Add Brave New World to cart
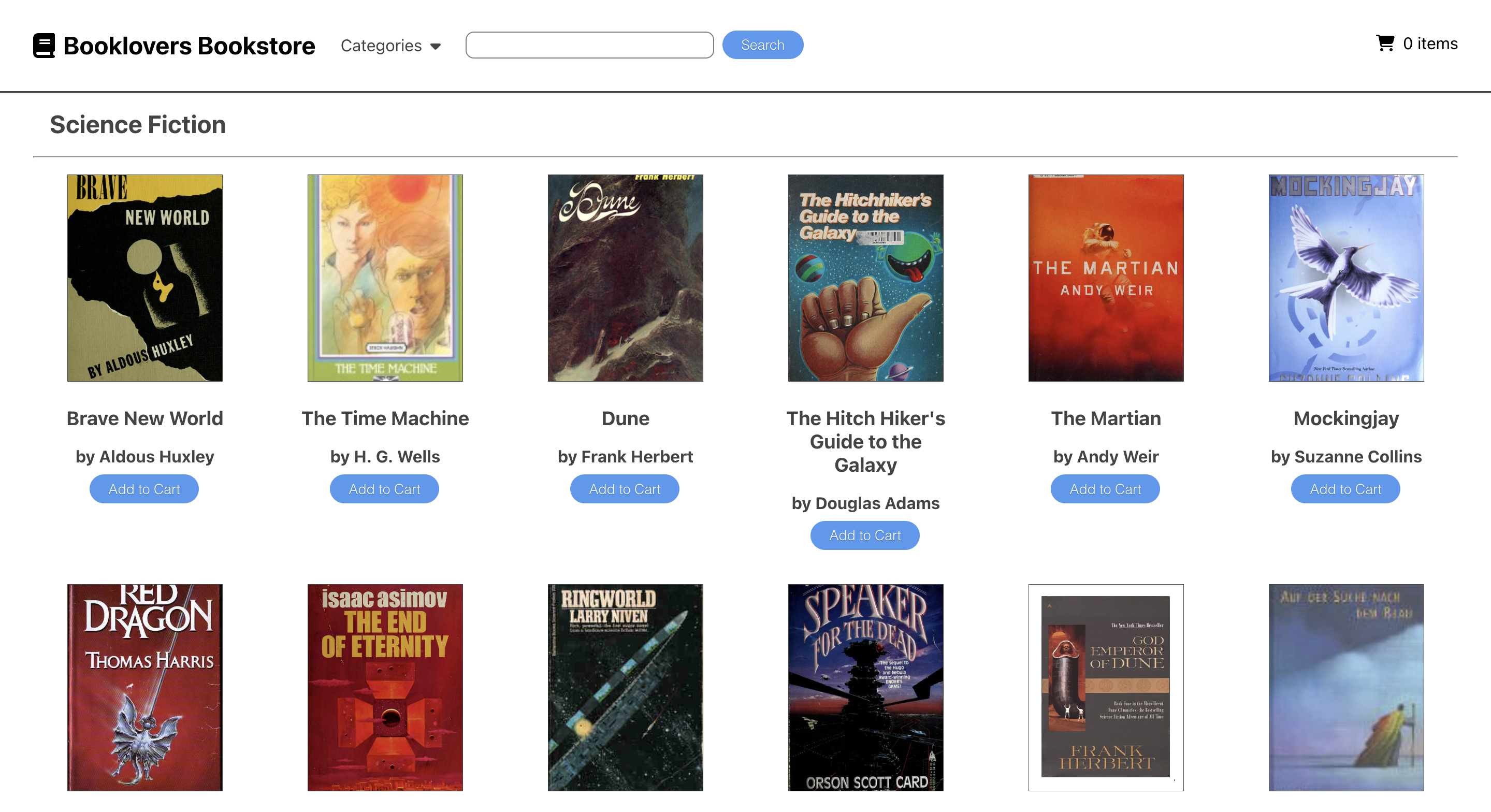 144,489
